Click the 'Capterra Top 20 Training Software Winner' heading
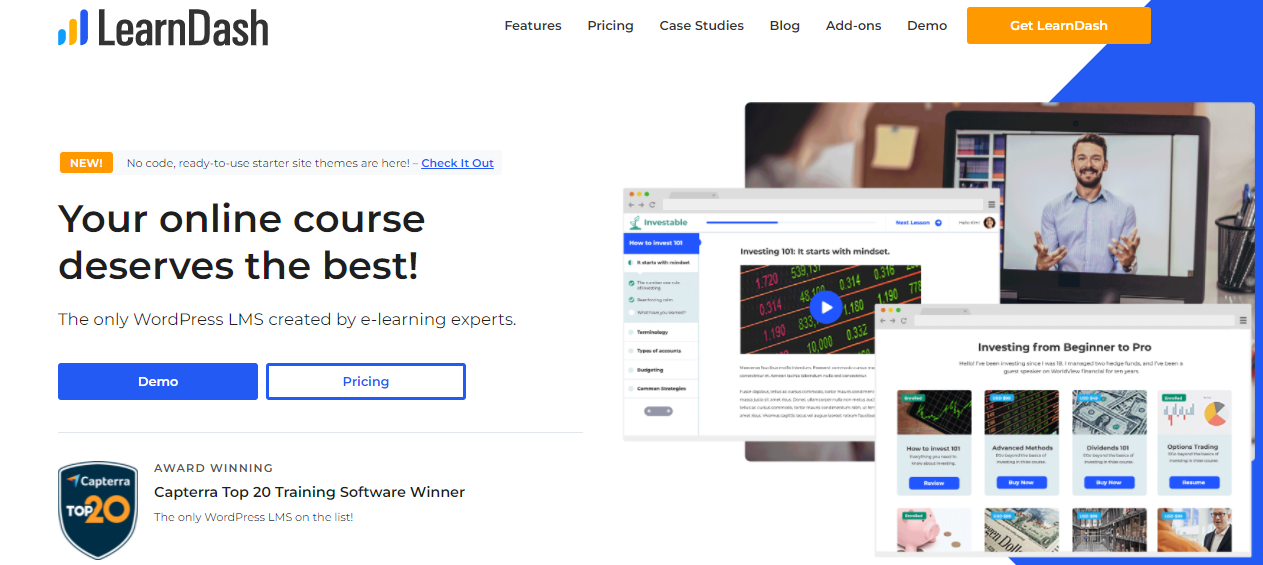 pos(309,492)
